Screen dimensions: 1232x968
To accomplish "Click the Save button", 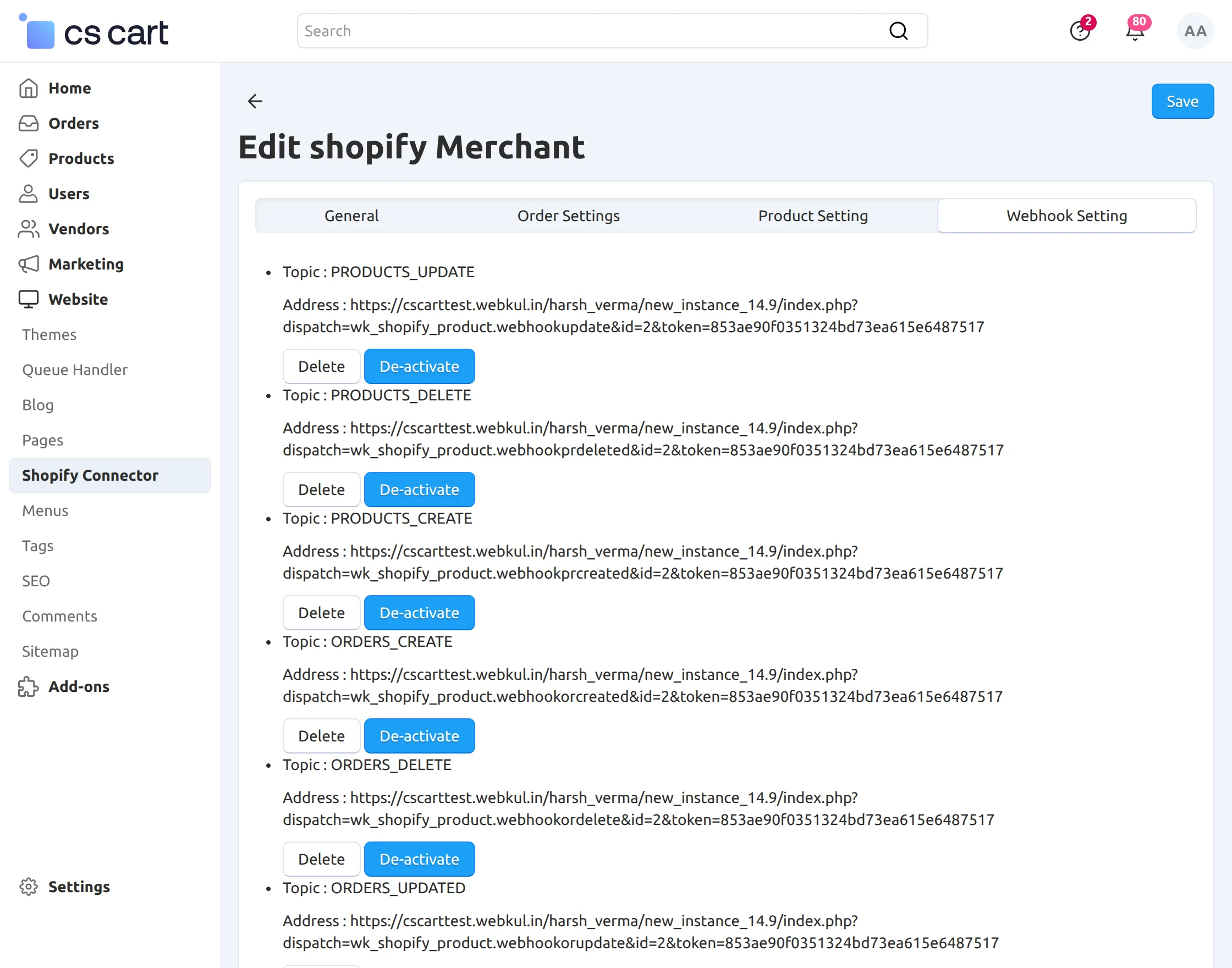I will (x=1181, y=101).
